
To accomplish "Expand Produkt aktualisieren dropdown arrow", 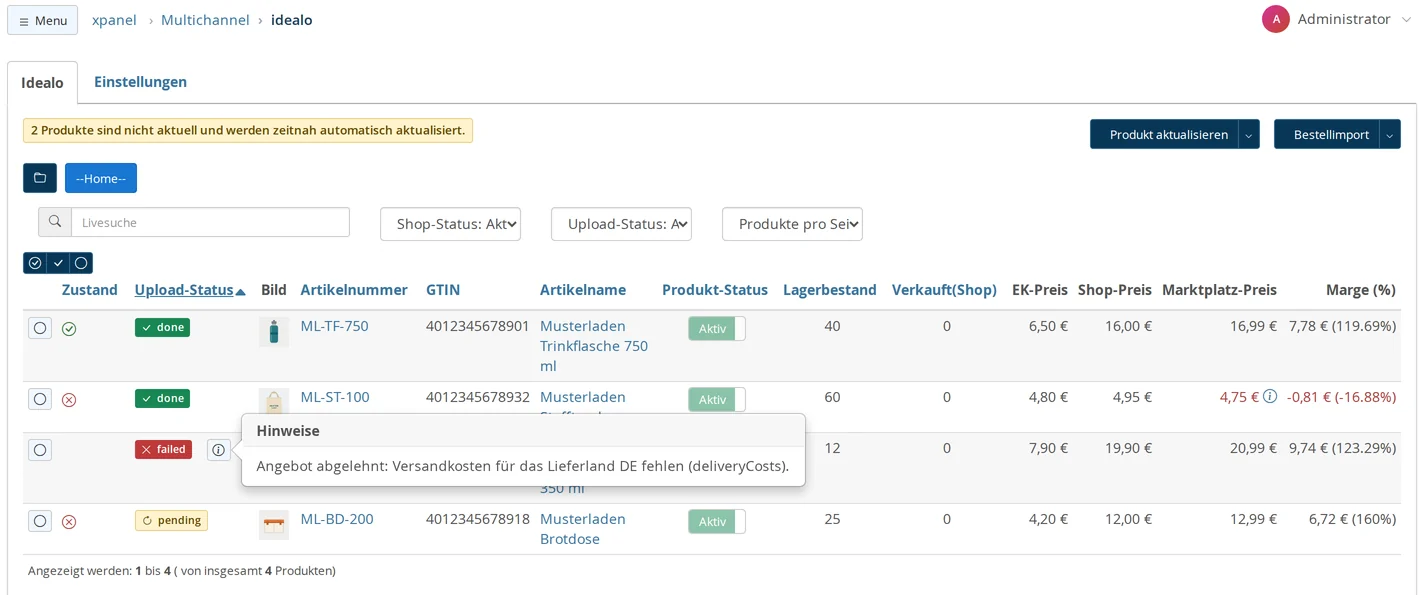I will (1249, 134).
